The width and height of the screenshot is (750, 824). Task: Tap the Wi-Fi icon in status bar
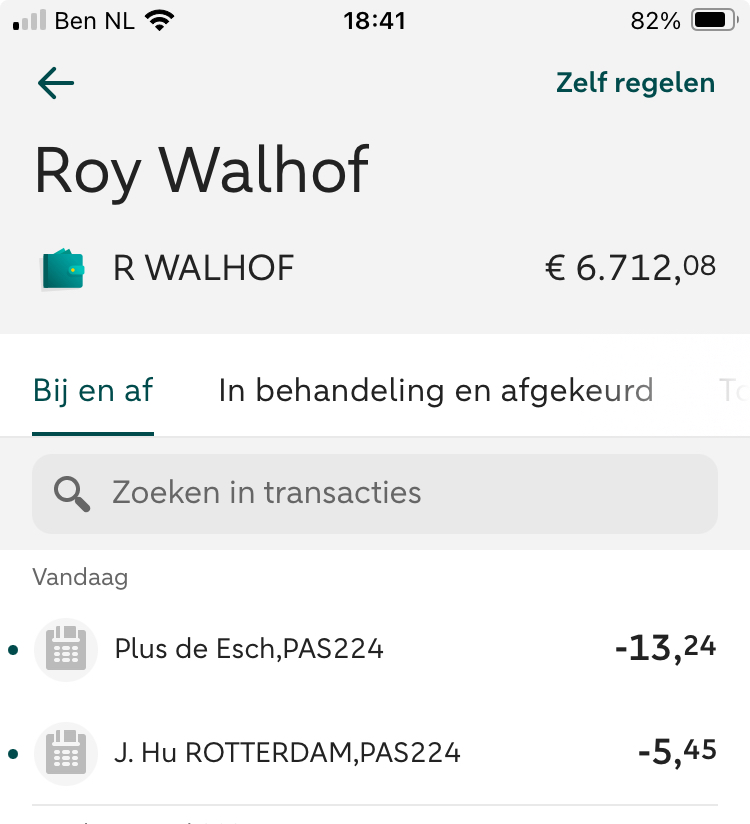click(x=158, y=21)
